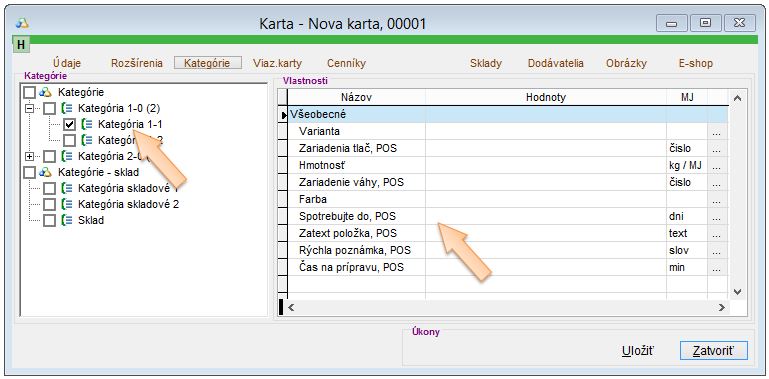Screen dimensions: 769x379
Task: Select the Spotrebujte do, POS row name
Action: [347, 216]
